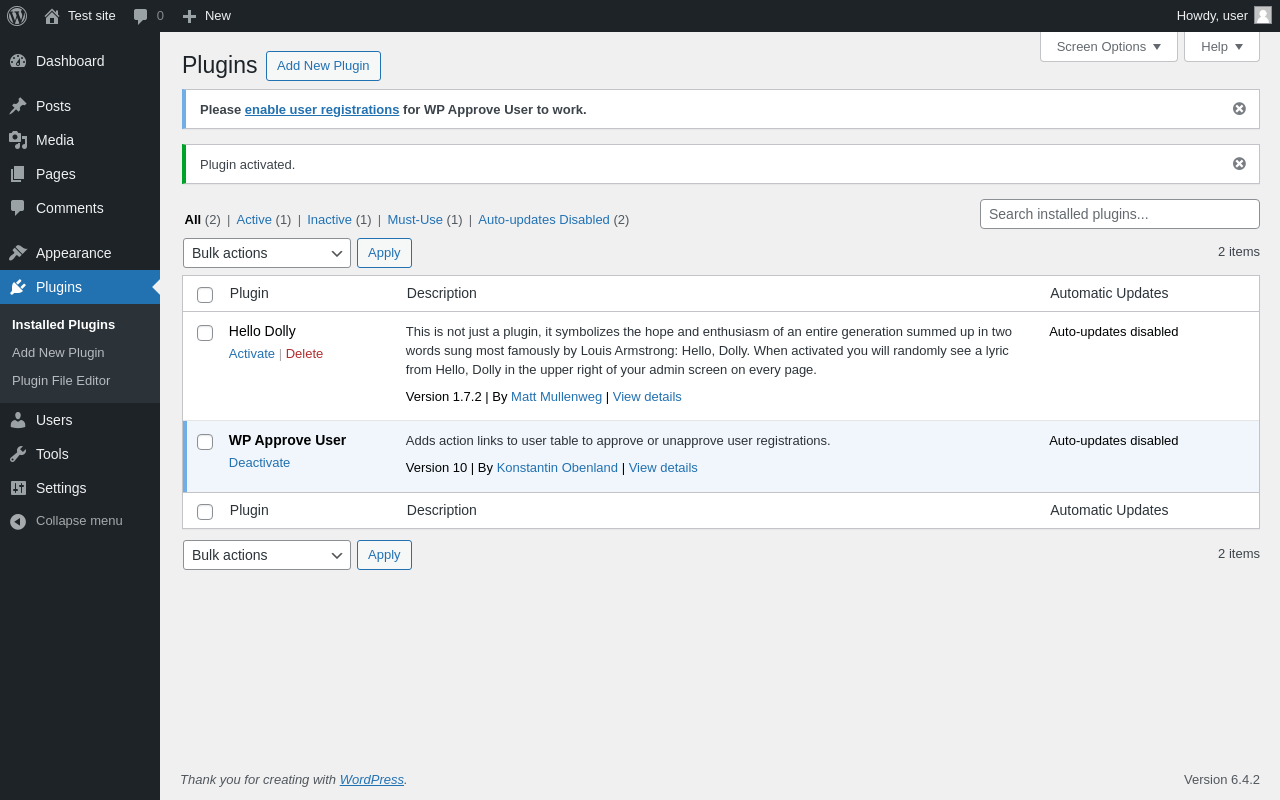
Task: Click the Add New Plugin button
Action: coord(323,66)
